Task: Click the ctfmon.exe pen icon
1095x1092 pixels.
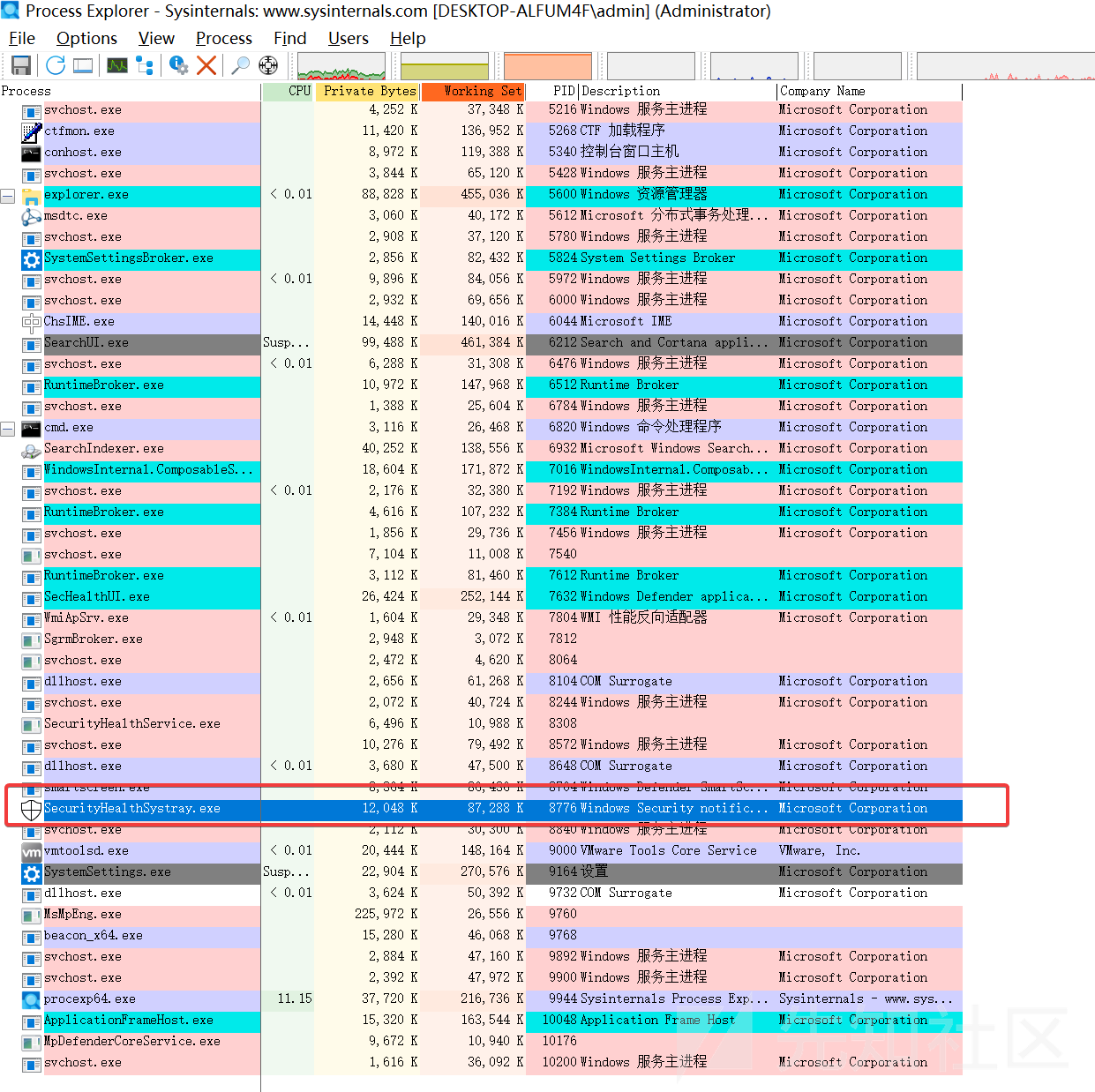Action: point(32,132)
